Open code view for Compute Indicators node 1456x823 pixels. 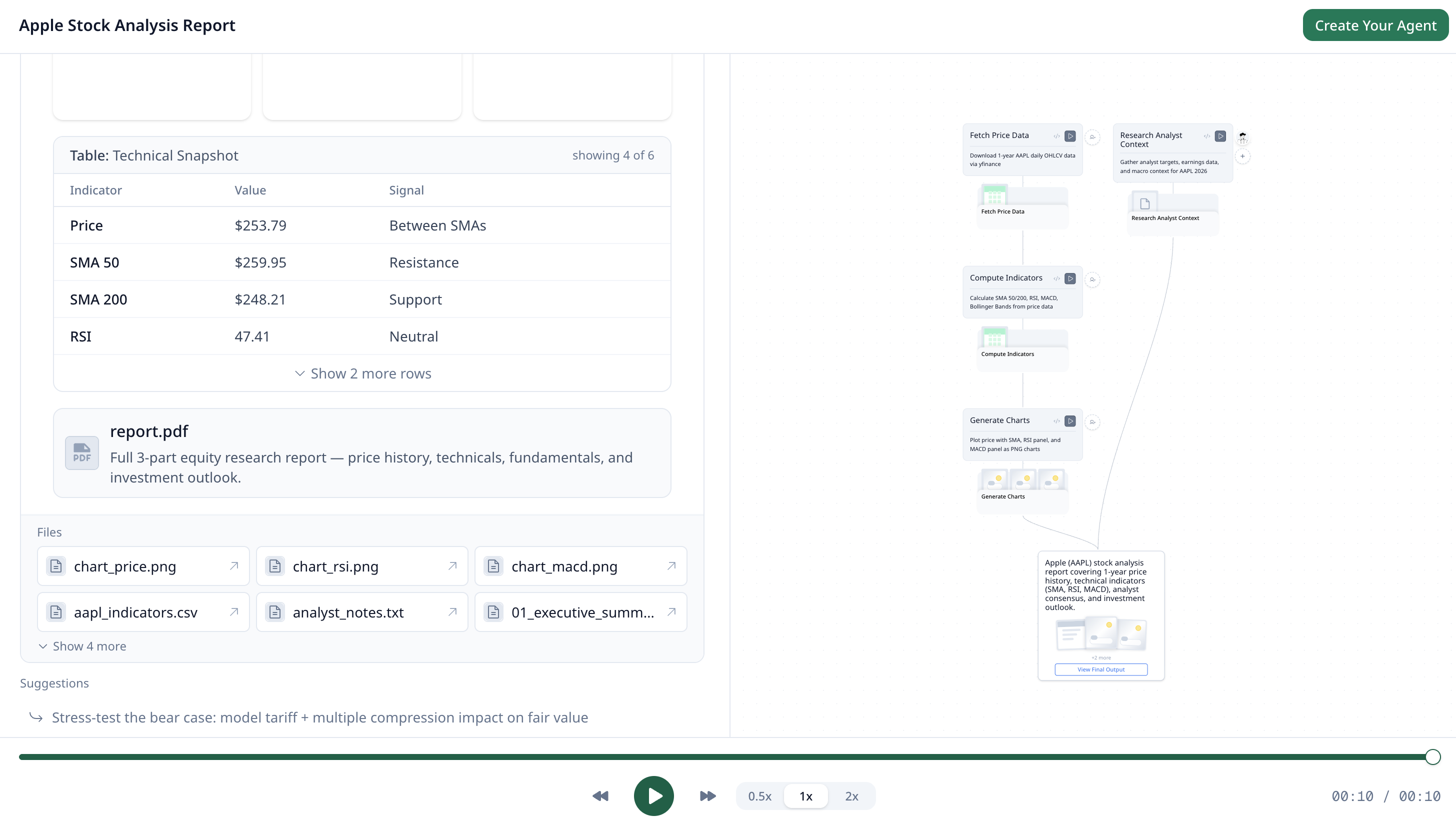click(x=1056, y=278)
